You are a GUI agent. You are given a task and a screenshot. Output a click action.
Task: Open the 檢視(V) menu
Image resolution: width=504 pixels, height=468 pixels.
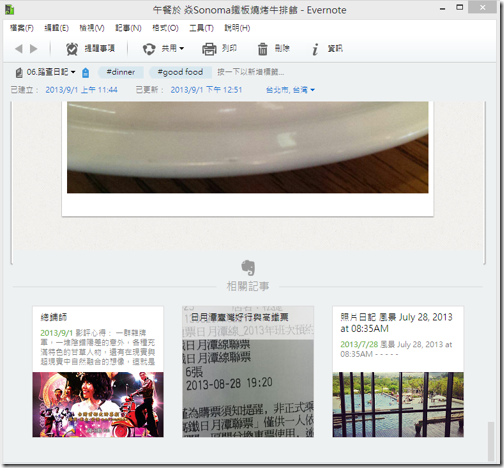pyautogui.click(x=92, y=28)
